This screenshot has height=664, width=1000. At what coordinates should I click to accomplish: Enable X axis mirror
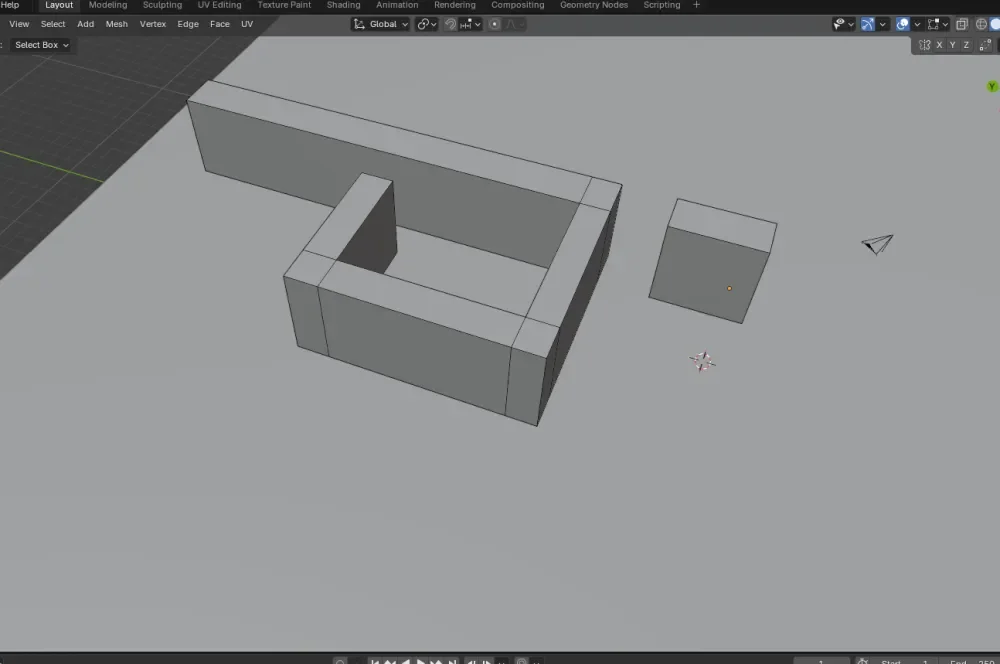click(939, 45)
